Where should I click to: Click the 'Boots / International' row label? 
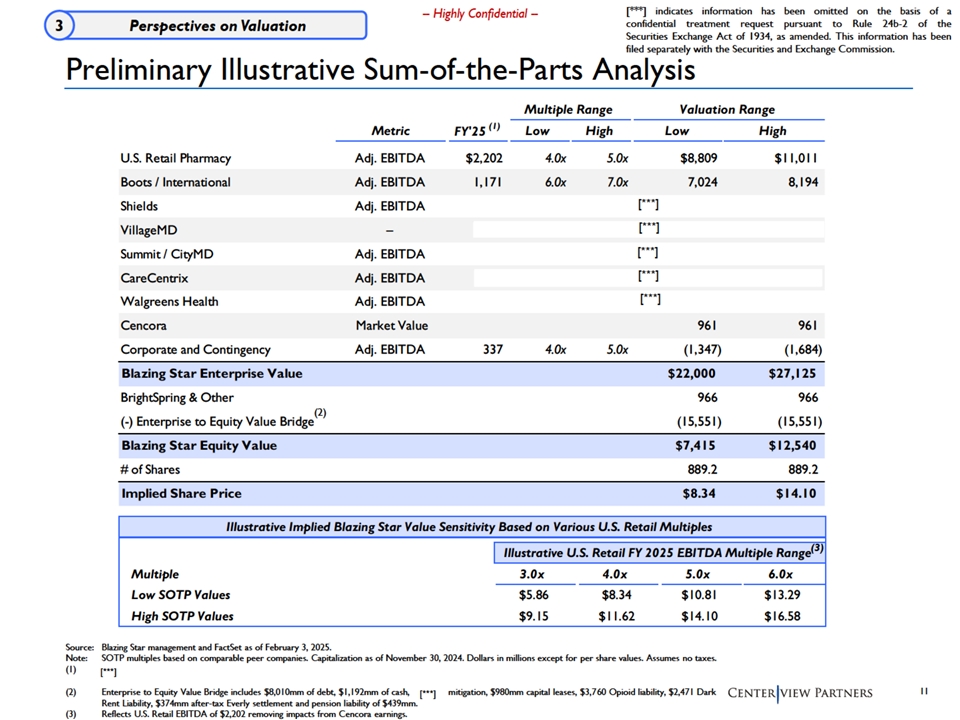coord(175,182)
